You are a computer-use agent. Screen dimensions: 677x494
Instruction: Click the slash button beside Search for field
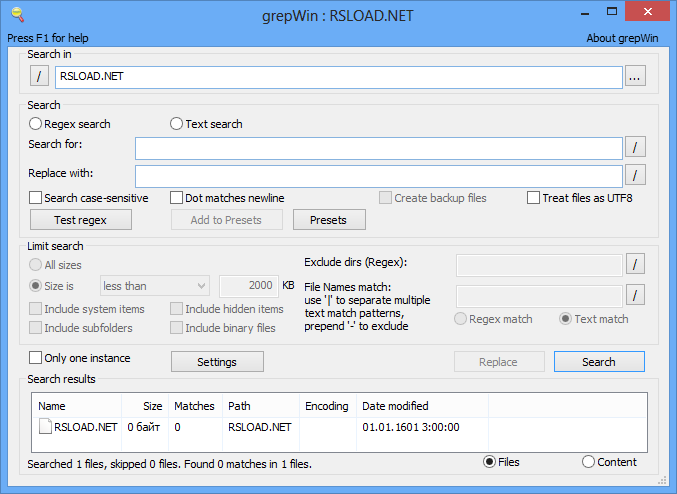coord(635,147)
